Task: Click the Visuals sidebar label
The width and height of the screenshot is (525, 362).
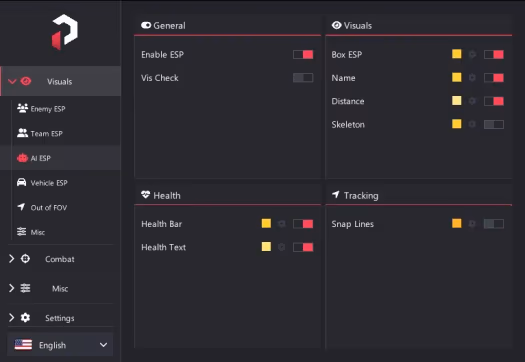Action: click(59, 82)
